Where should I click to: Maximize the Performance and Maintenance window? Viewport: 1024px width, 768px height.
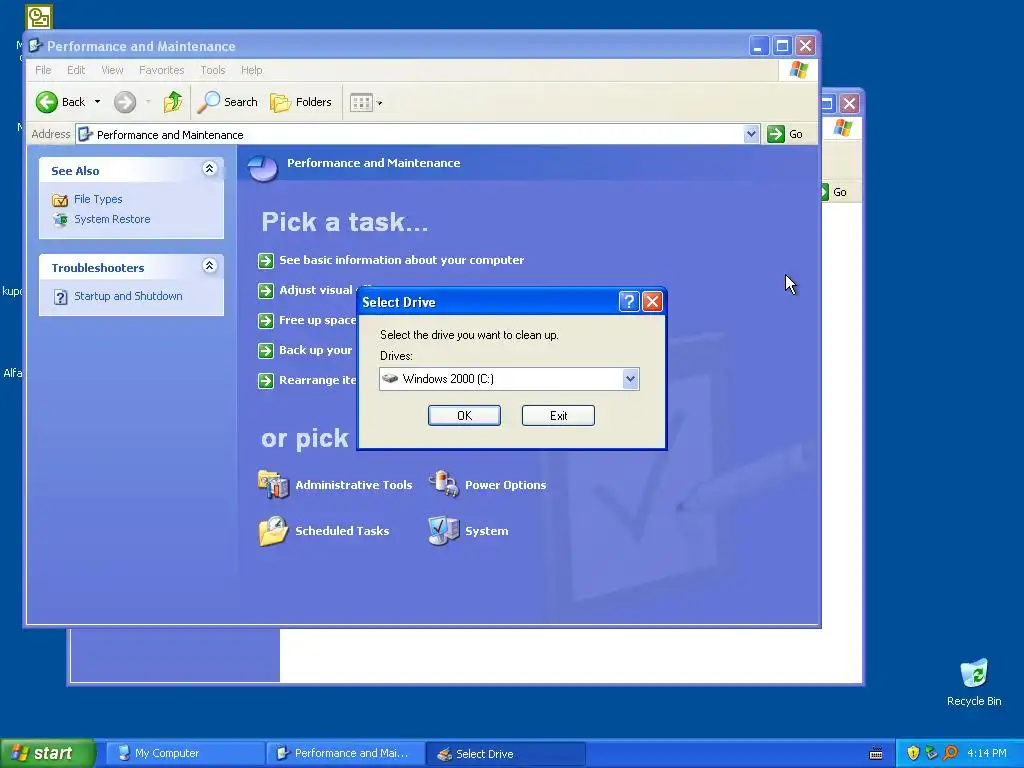pos(782,46)
